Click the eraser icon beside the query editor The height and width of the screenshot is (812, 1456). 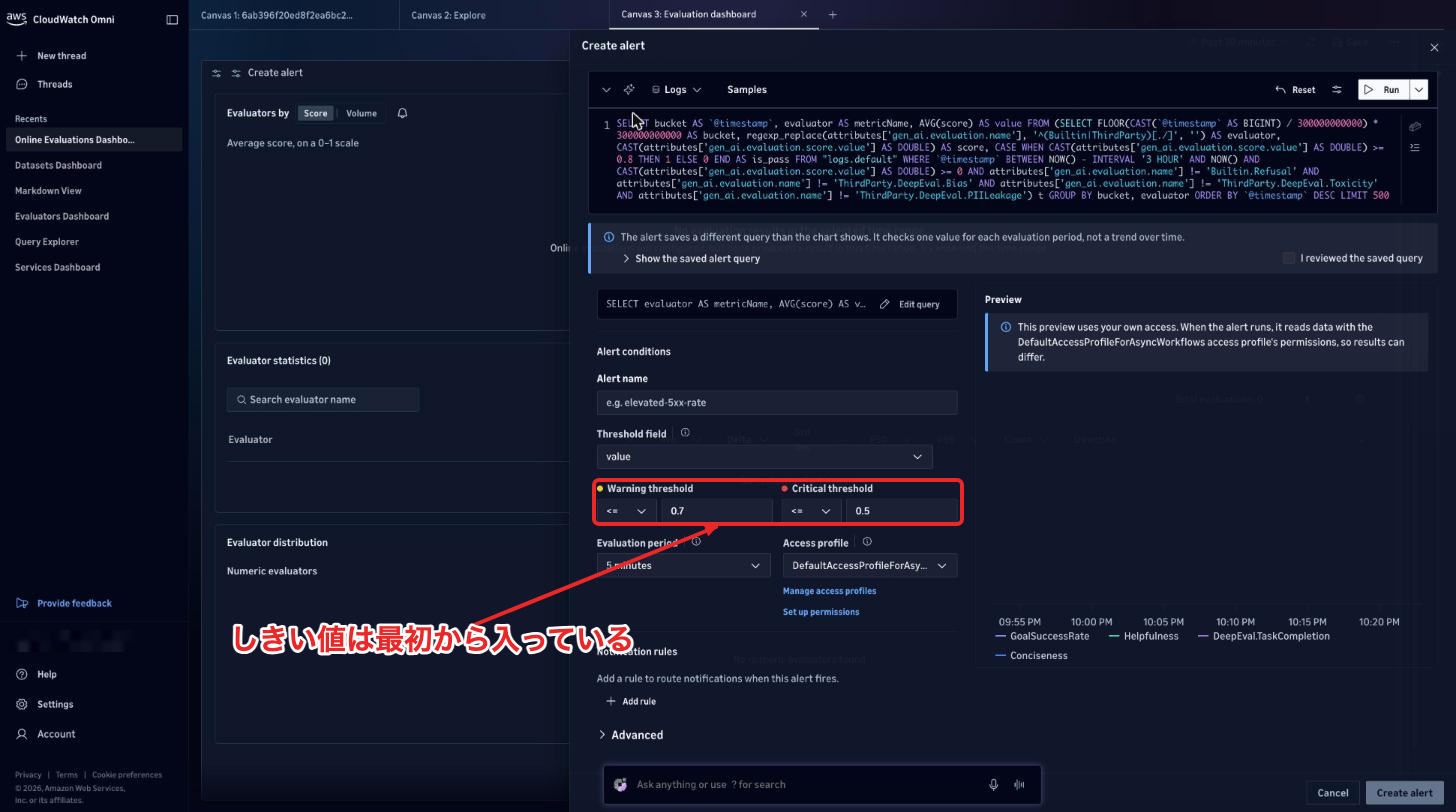pyautogui.click(x=1414, y=127)
